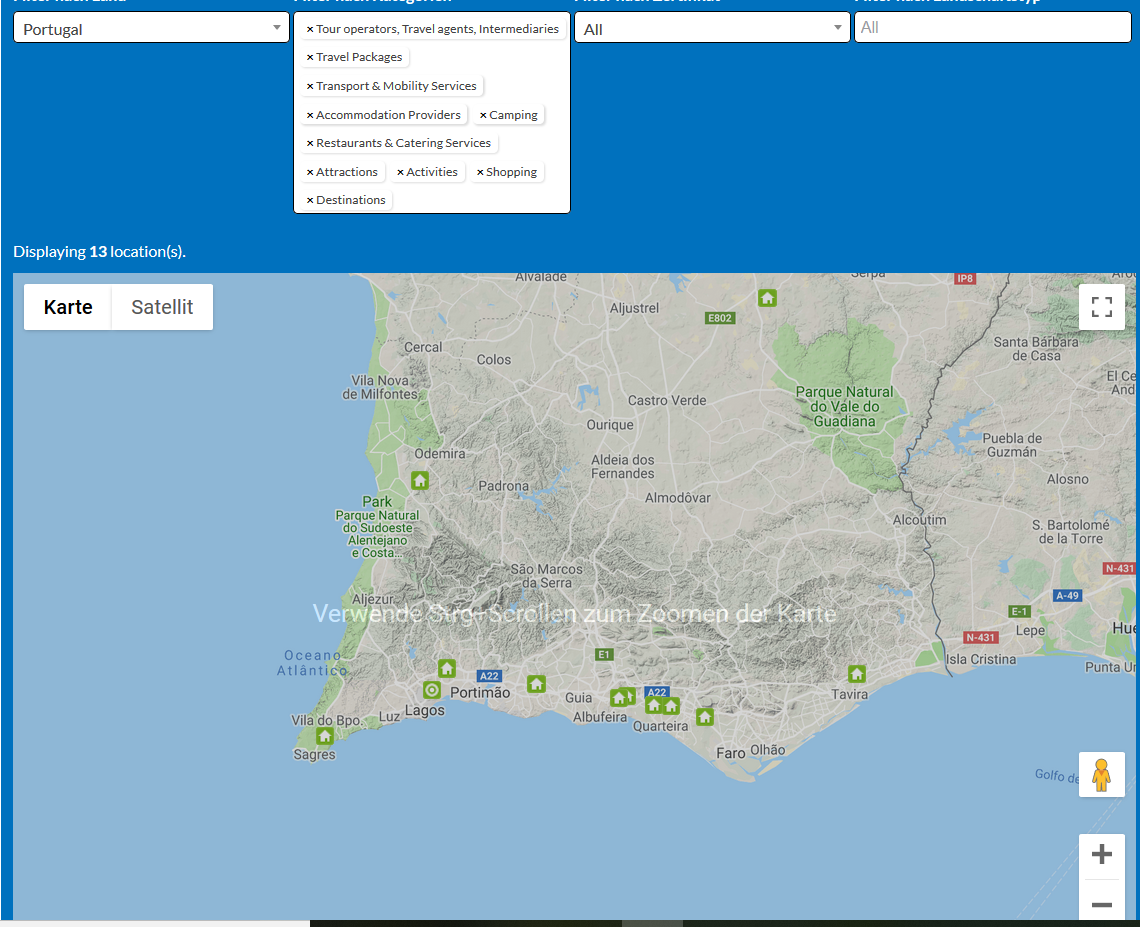Screen dimensions: 1140x927
Task: Remove the Attractions tag
Action: pyautogui.click(x=310, y=172)
